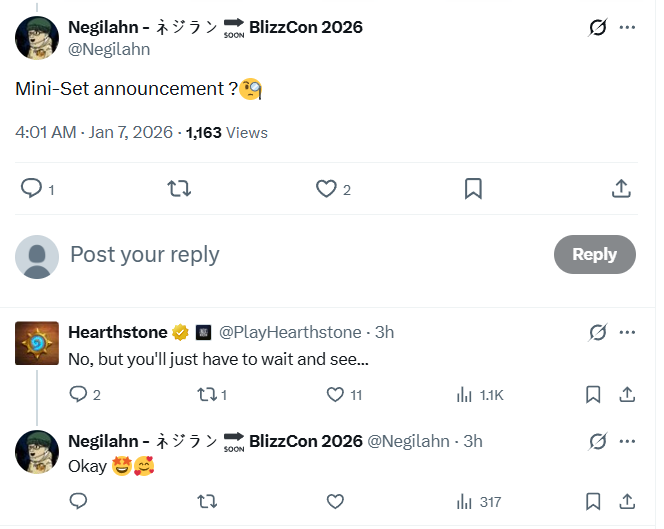Click reply icon on main tweet
This screenshot has width=664, height=529.
click(32, 188)
